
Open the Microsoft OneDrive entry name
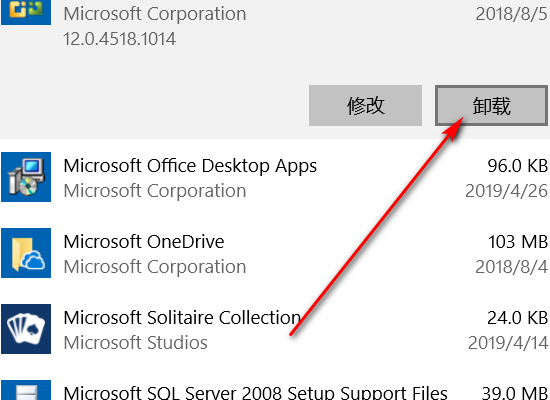[x=144, y=242]
